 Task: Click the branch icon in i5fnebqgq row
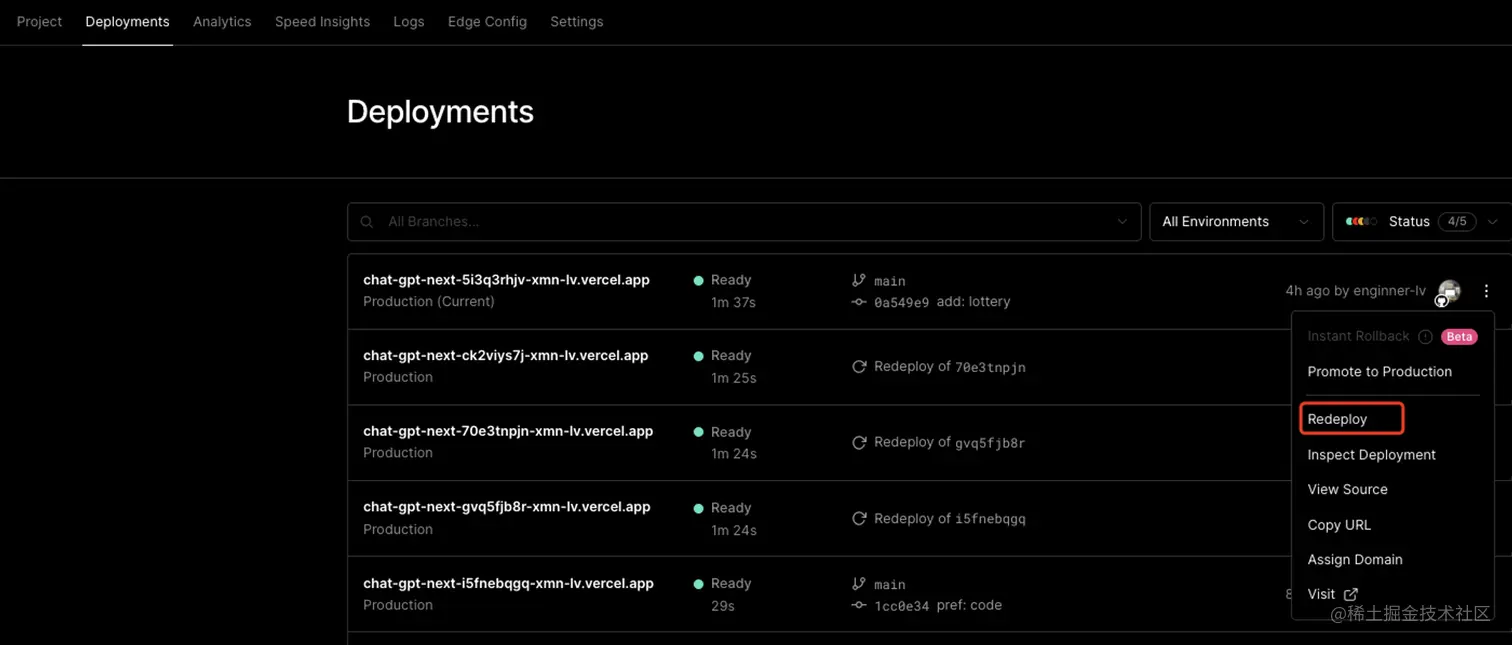pyautogui.click(x=858, y=584)
